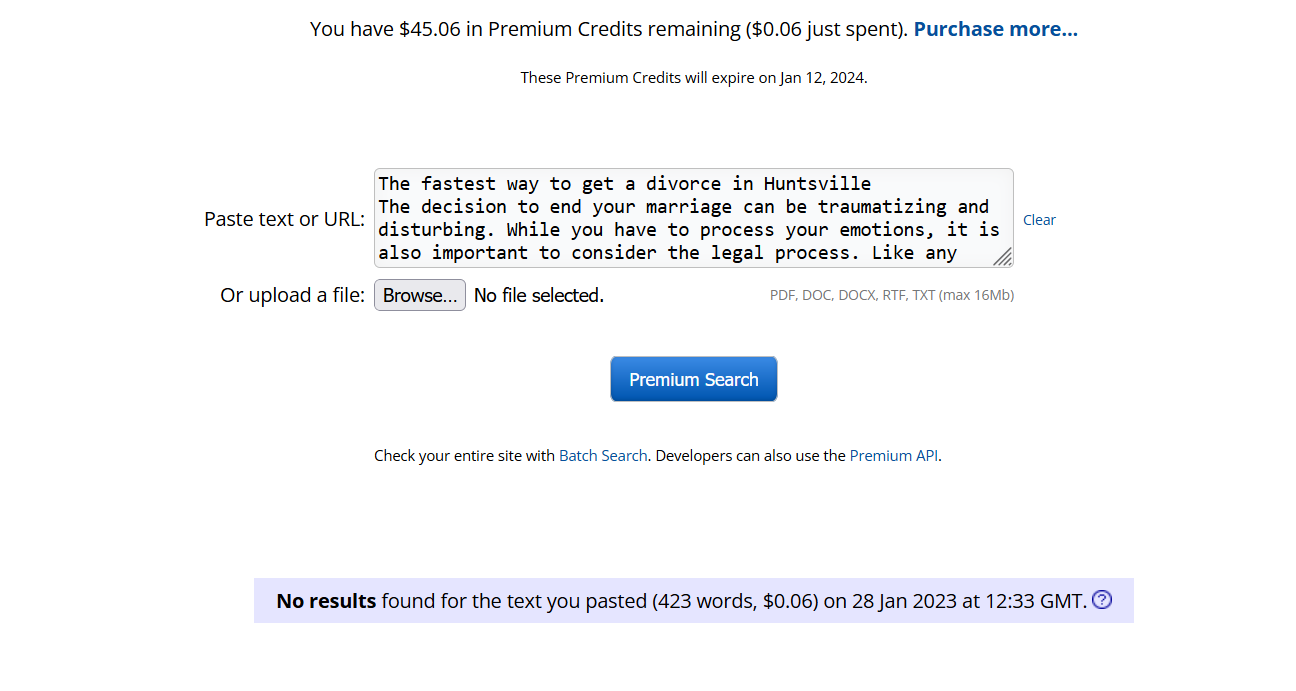1296x691 pixels.
Task: Click the 'Or upload a file:' label
Action: tap(292, 295)
